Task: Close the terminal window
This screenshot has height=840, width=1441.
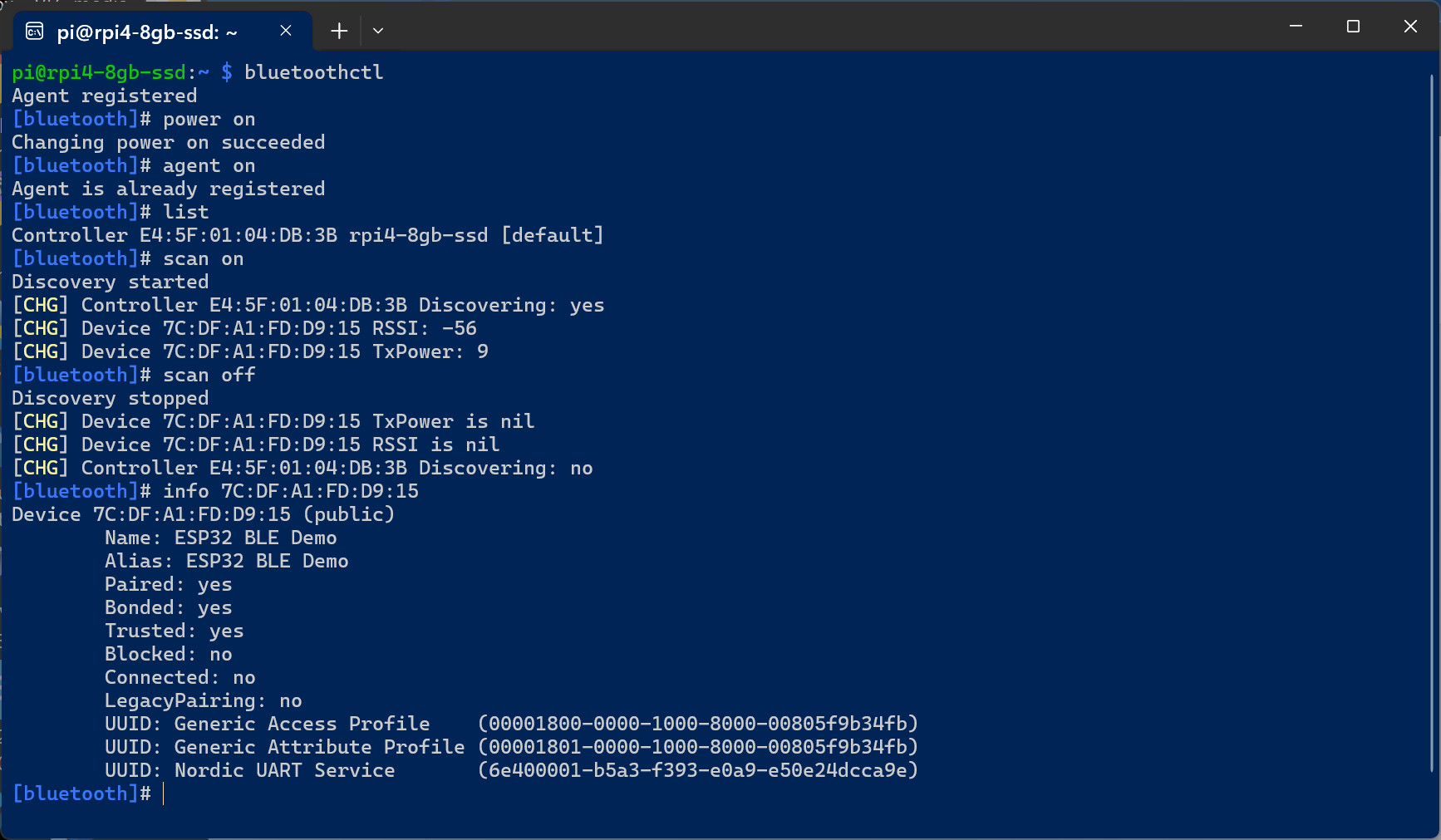Action: click(x=1410, y=27)
